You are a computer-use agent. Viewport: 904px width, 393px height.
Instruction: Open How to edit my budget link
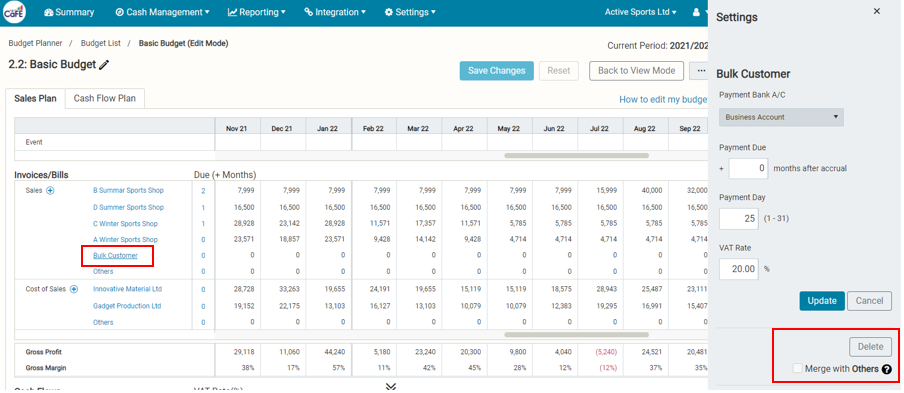(664, 100)
